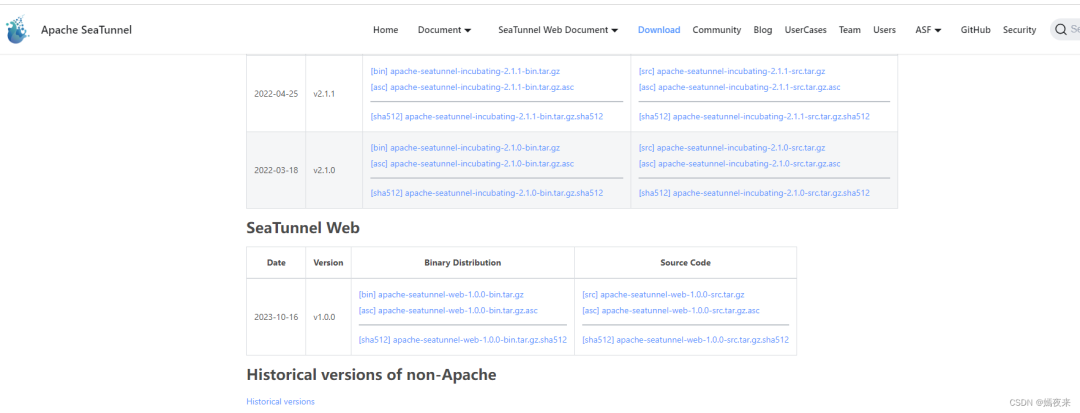Open incubating-2.1.0 bin asc signature
Screen dimensions: 1080x413
pyautogui.click(x=472, y=164)
